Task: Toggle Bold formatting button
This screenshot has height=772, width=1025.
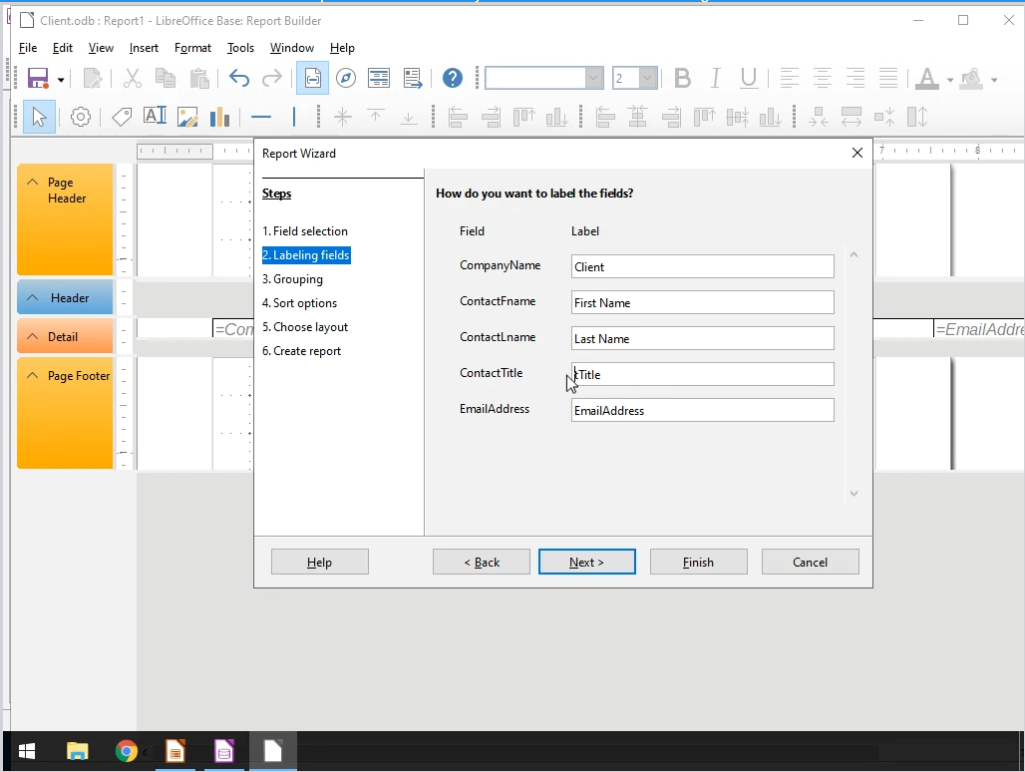Action: point(682,78)
